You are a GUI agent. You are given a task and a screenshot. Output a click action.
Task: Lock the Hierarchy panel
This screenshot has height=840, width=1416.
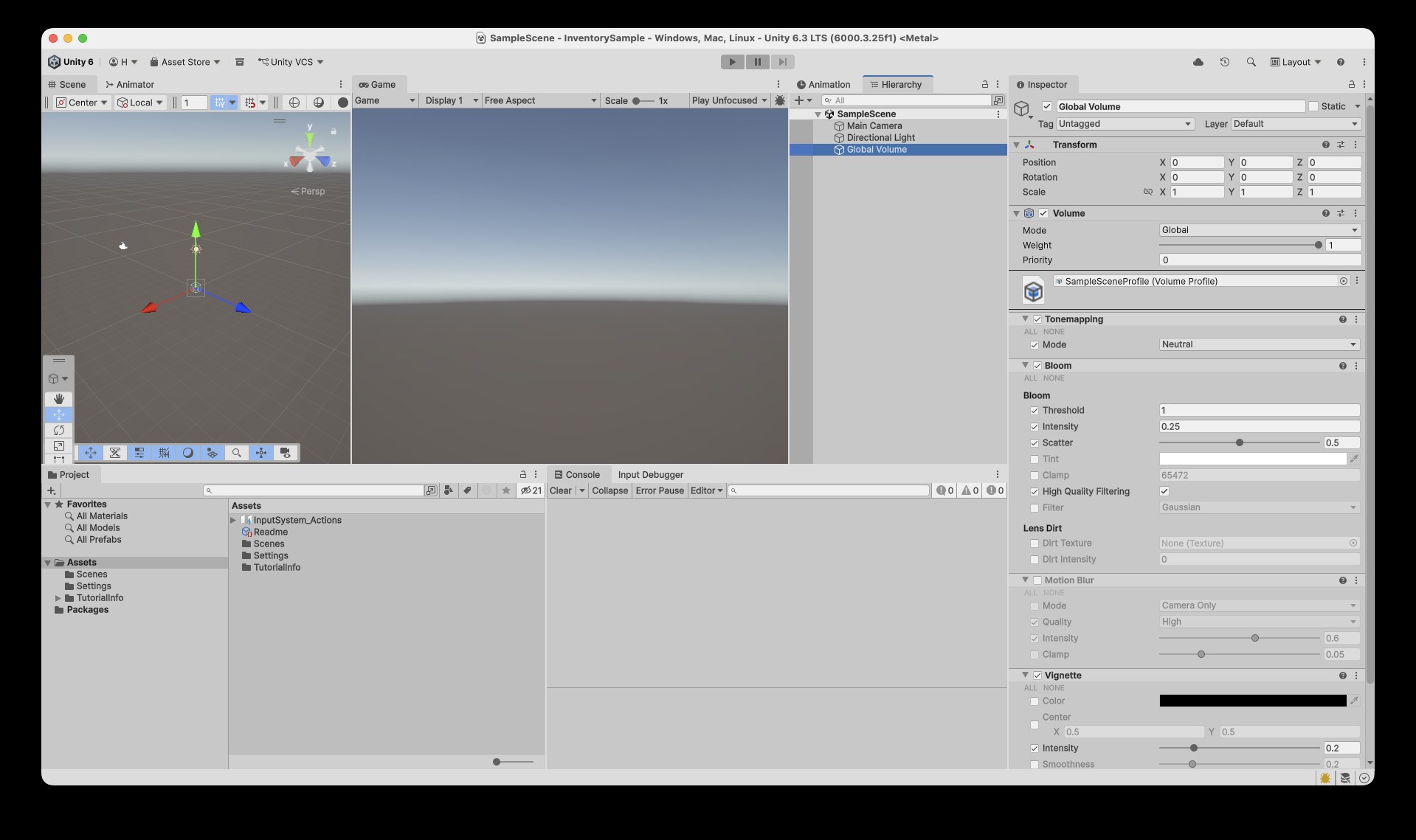984,85
